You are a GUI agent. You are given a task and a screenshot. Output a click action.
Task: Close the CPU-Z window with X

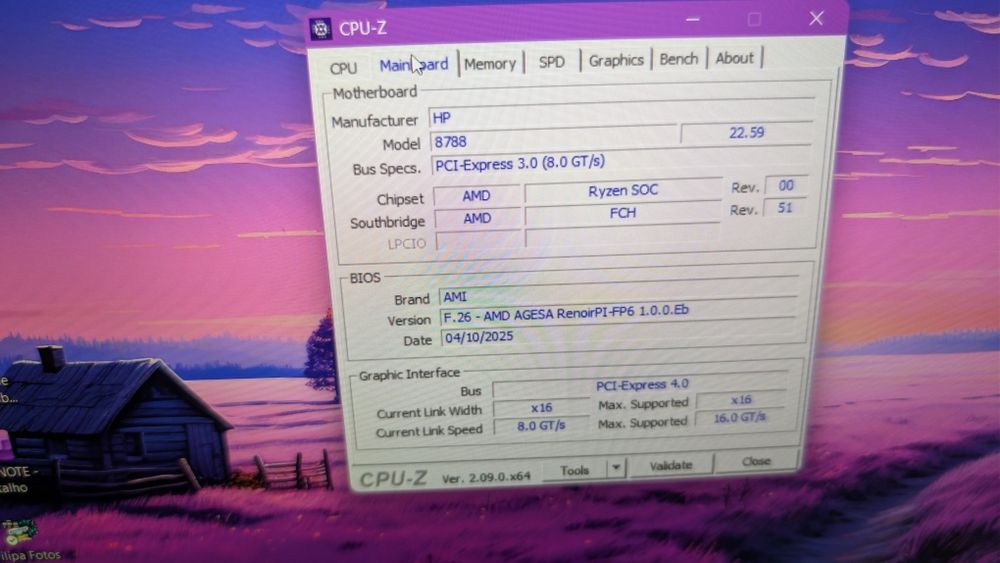point(816,18)
